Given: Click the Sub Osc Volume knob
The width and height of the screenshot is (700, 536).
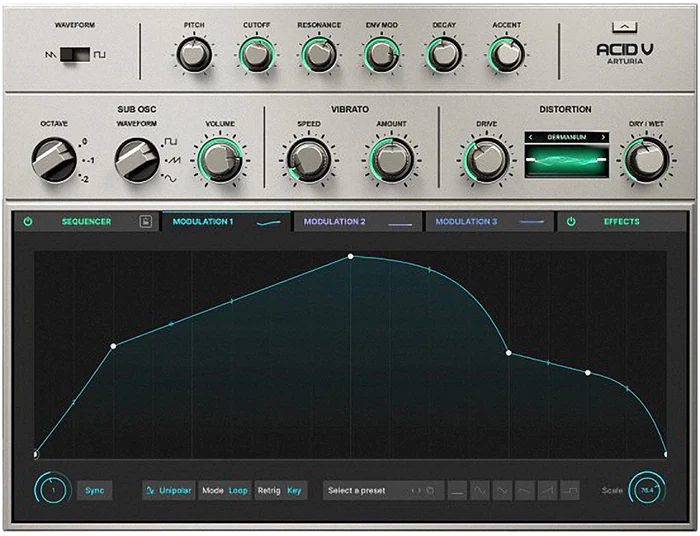Looking at the screenshot, I should pos(220,160).
